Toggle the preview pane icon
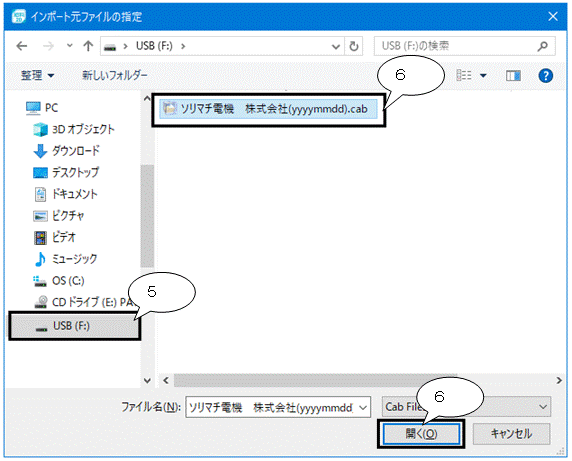 coord(513,75)
